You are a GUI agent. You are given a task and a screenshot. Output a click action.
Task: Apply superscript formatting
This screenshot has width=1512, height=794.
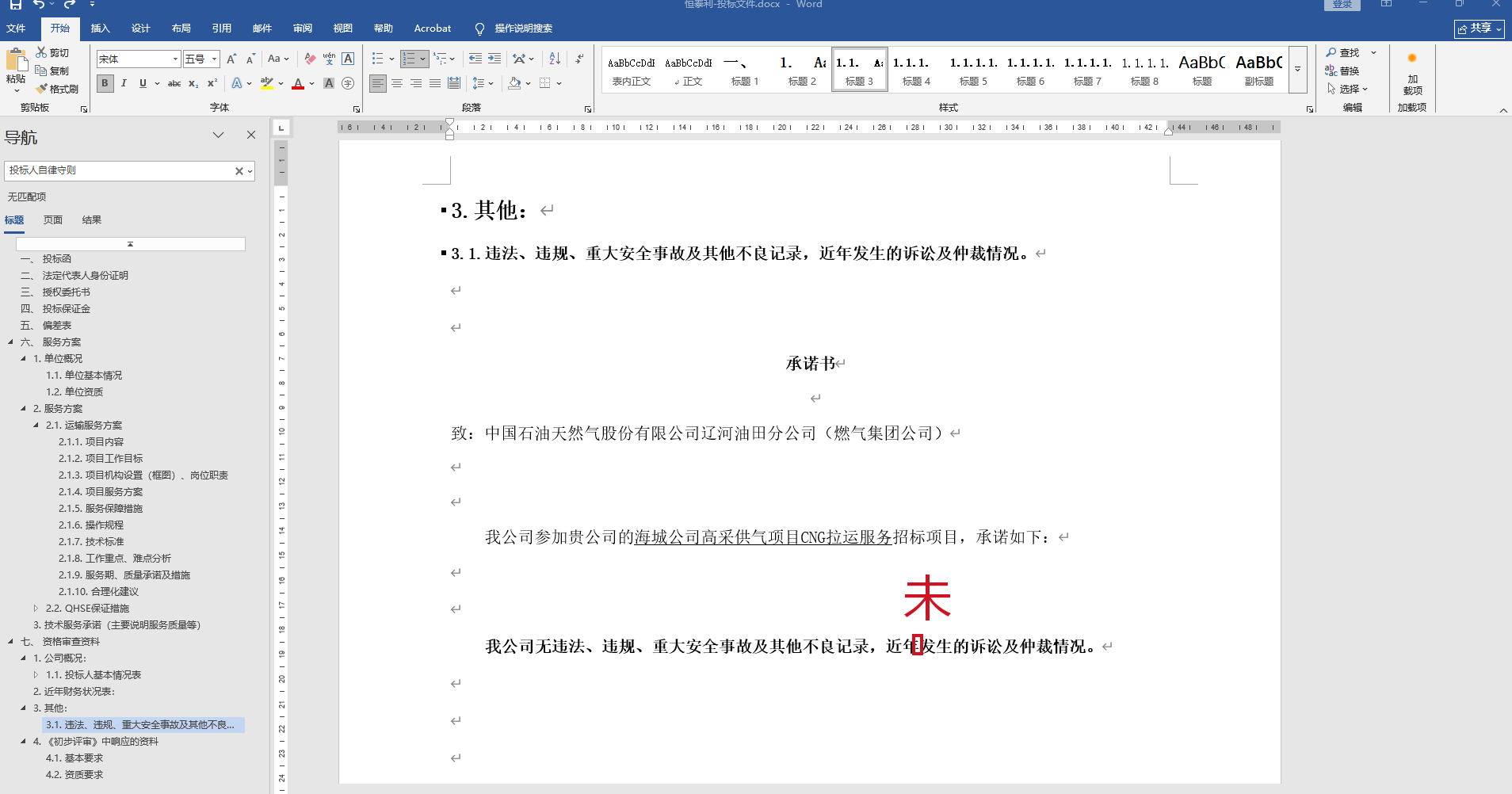click(212, 83)
